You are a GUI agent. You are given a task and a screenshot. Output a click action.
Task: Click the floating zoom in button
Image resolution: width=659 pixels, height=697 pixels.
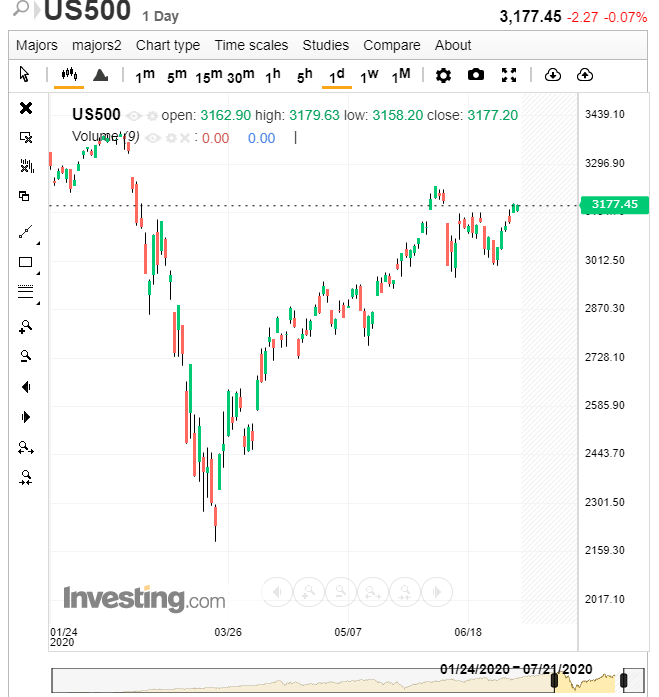(309, 592)
